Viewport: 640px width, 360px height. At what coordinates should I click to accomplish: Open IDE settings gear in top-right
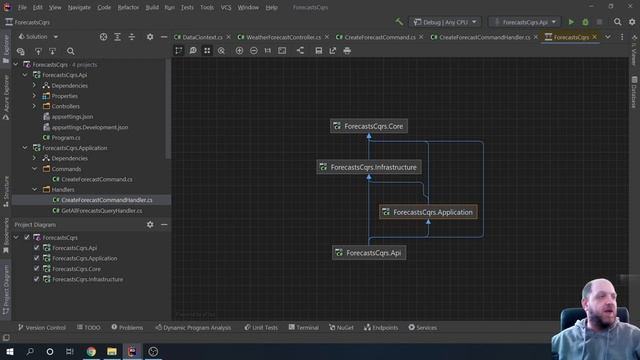(632, 22)
